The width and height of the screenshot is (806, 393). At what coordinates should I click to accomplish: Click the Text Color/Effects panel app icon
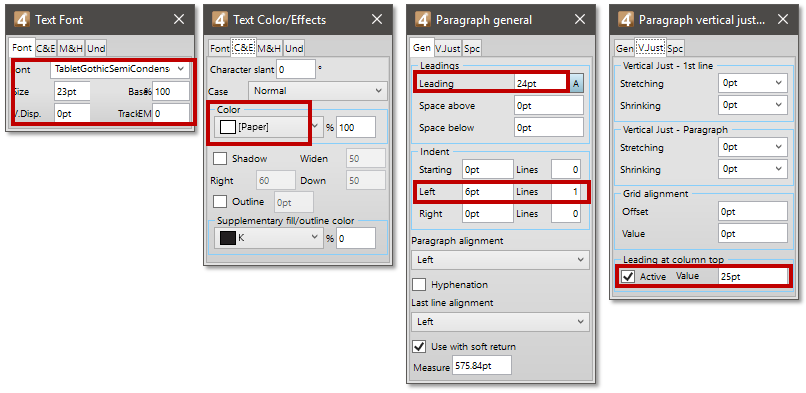coord(219,20)
